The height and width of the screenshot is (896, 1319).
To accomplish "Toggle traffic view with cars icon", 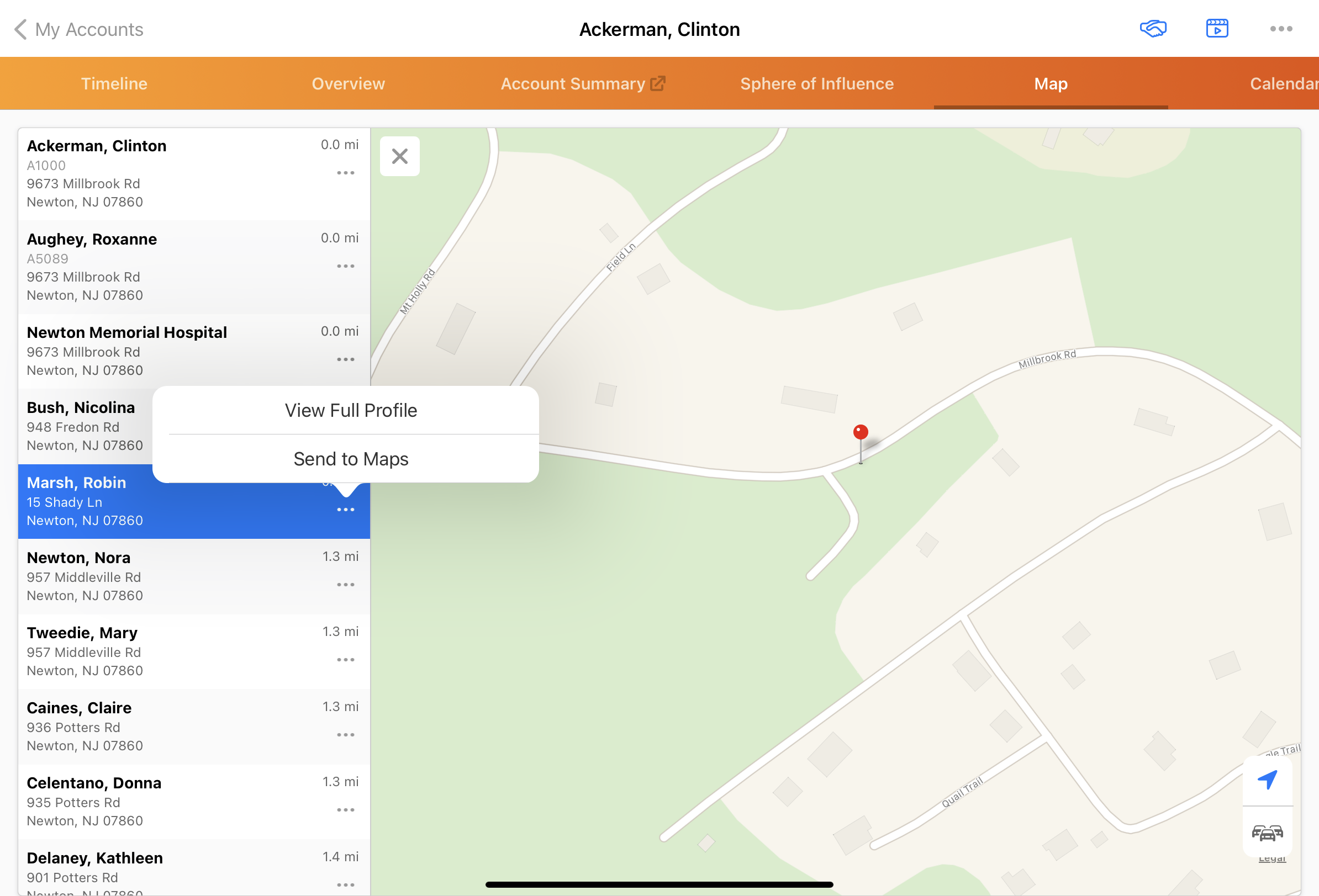I will coord(1267,832).
